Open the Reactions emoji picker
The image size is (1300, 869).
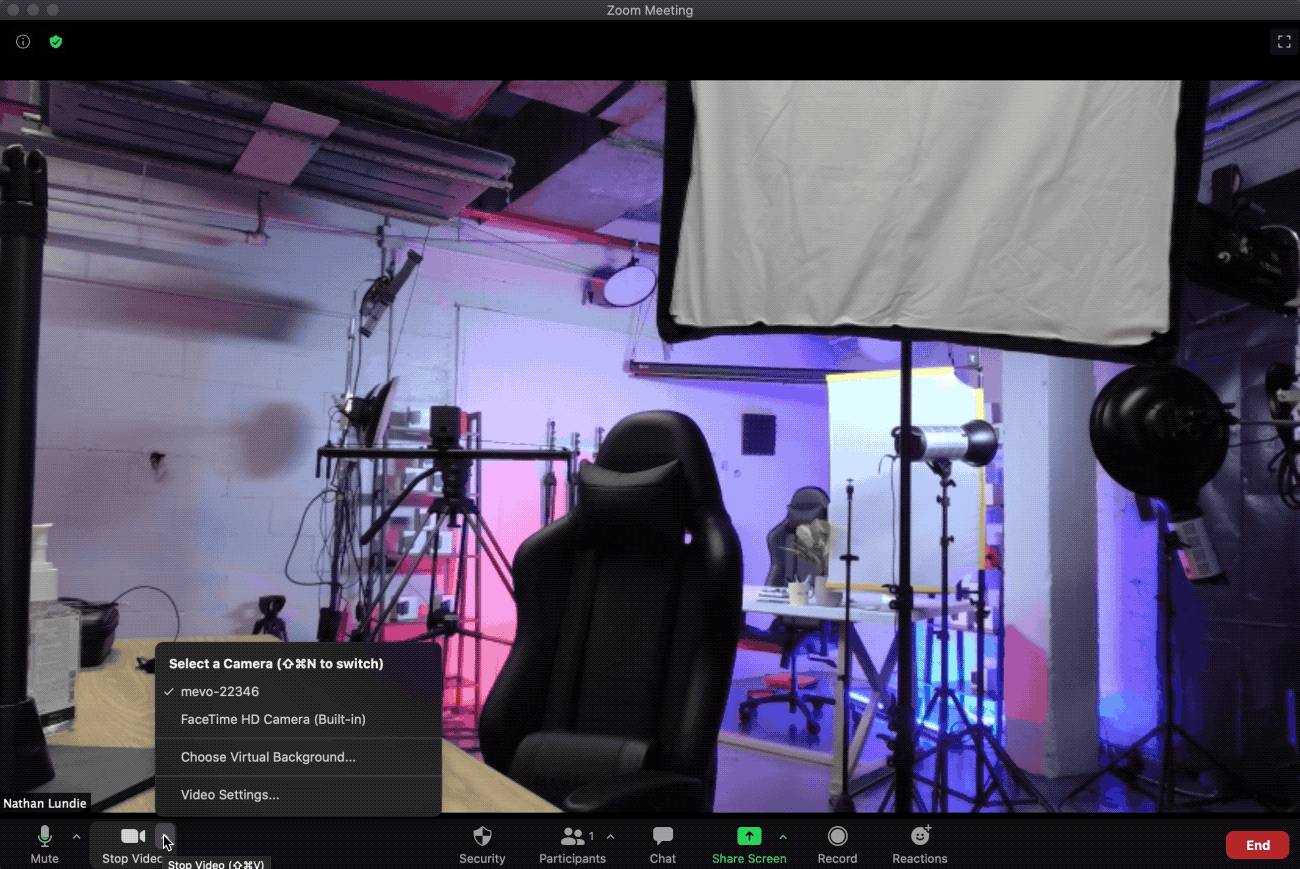(919, 844)
